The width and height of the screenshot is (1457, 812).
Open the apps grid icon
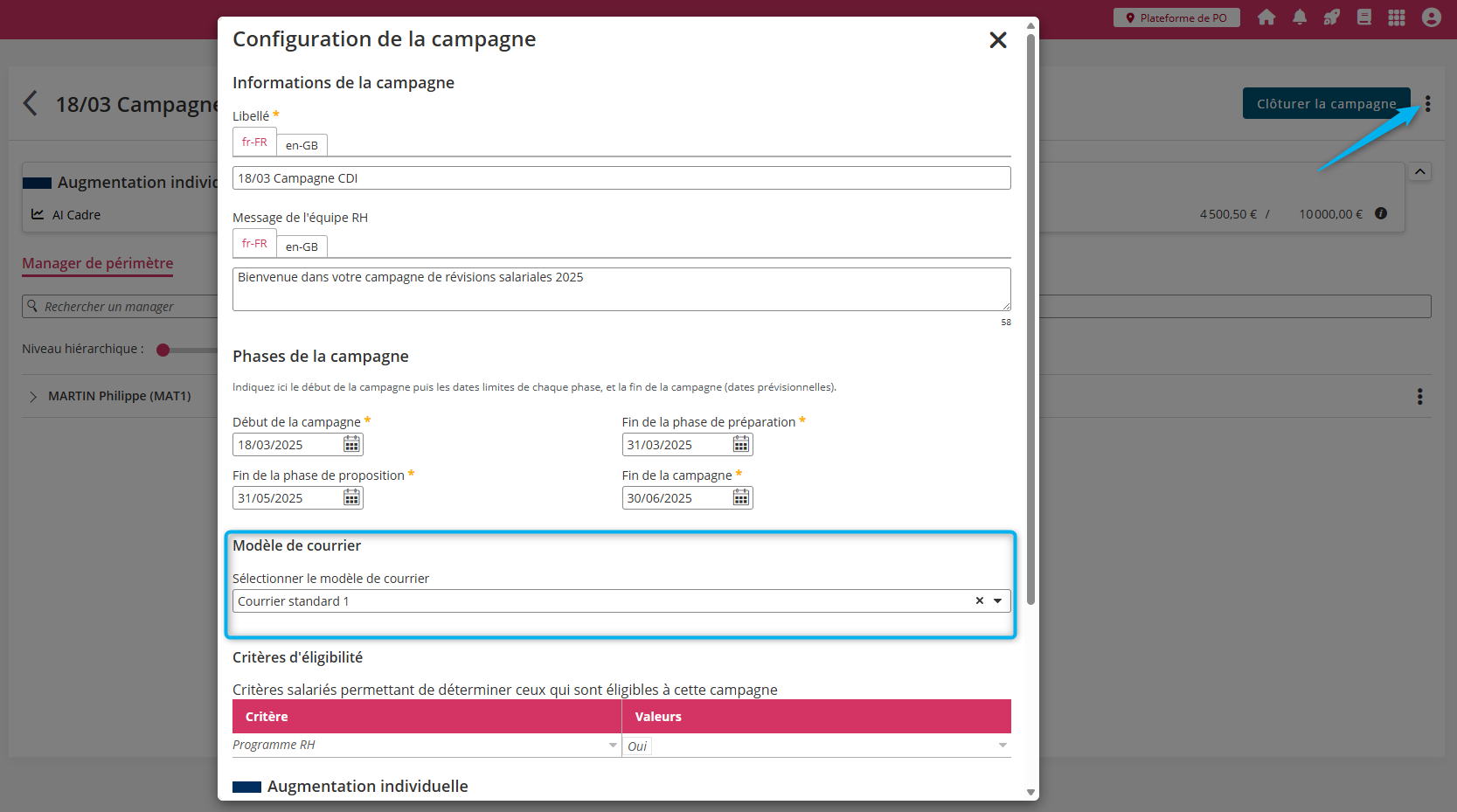click(x=1397, y=17)
